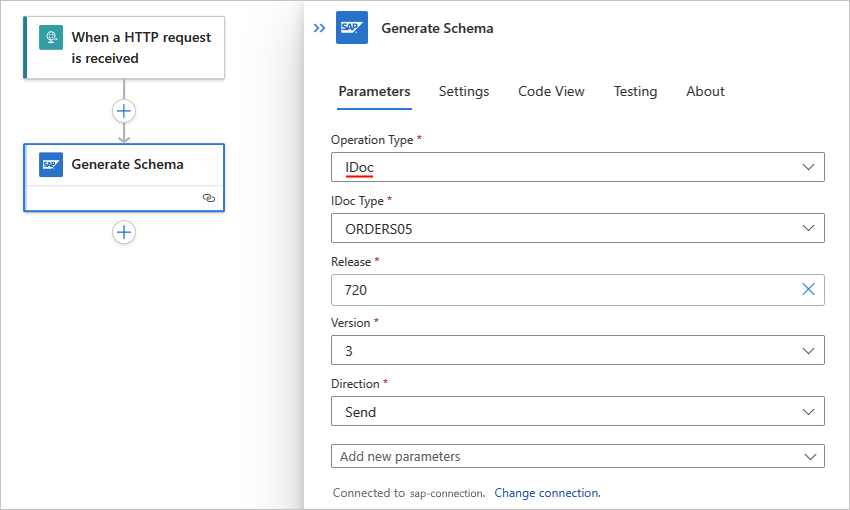This screenshot has height=510, width=850.
Task: Open the IDoc Type dropdown
Action: pos(808,229)
